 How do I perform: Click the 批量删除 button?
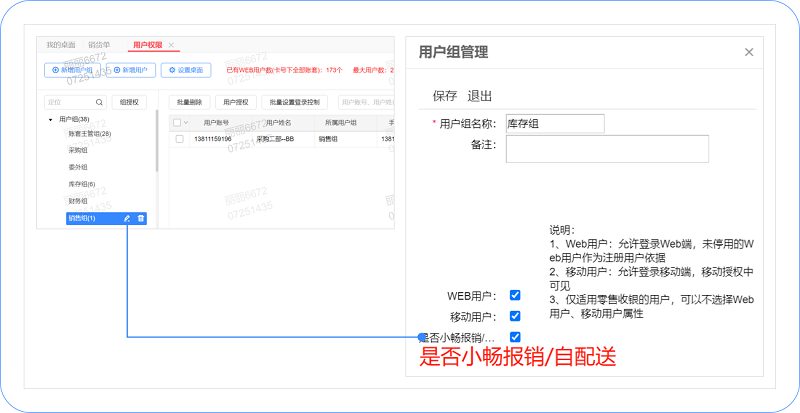[x=188, y=102]
